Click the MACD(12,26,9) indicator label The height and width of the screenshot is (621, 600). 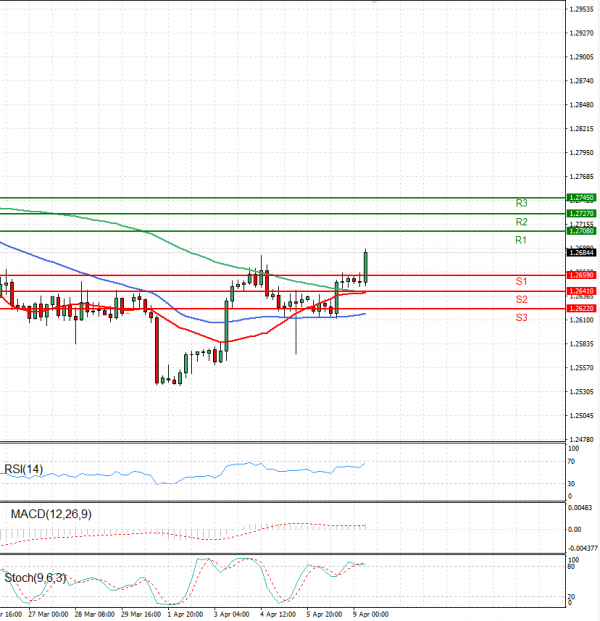tap(51, 514)
